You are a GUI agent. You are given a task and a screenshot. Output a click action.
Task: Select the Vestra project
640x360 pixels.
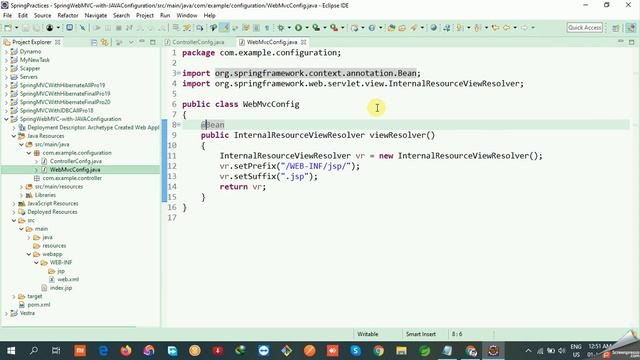pos(27,313)
